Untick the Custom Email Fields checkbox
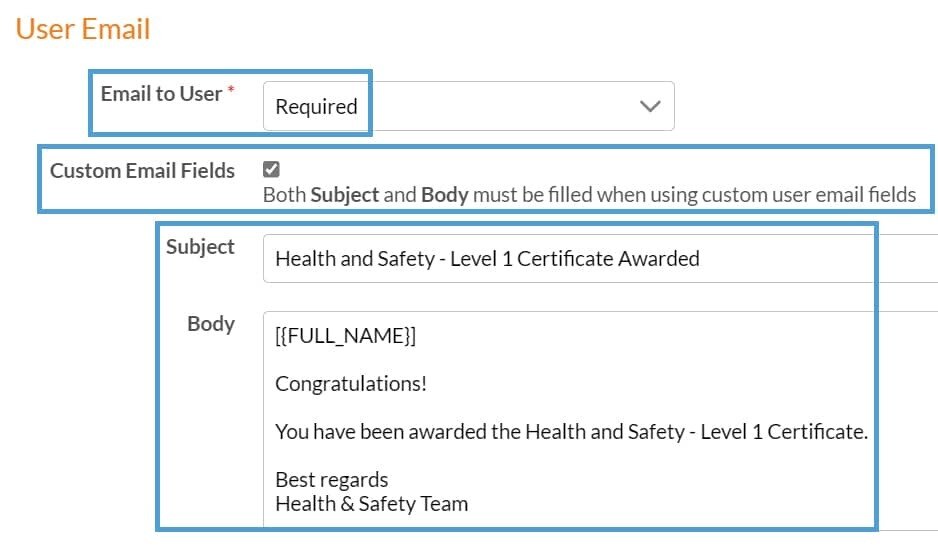 click(x=271, y=170)
